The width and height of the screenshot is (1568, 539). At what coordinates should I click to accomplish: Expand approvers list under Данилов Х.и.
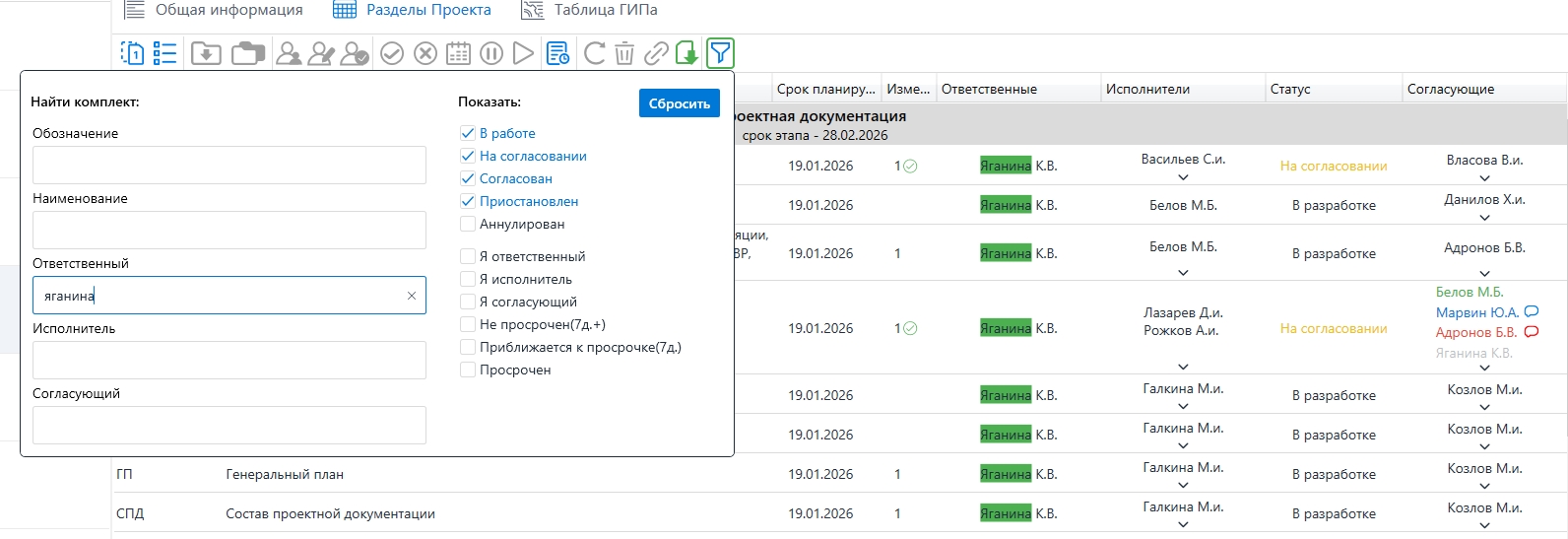point(1484,218)
